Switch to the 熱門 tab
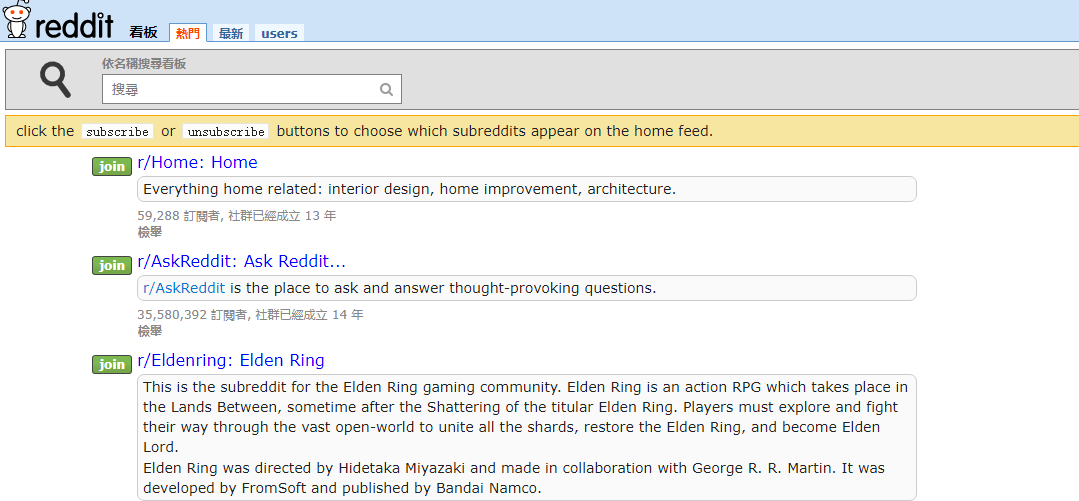The image size is (1079, 501). 188,33
